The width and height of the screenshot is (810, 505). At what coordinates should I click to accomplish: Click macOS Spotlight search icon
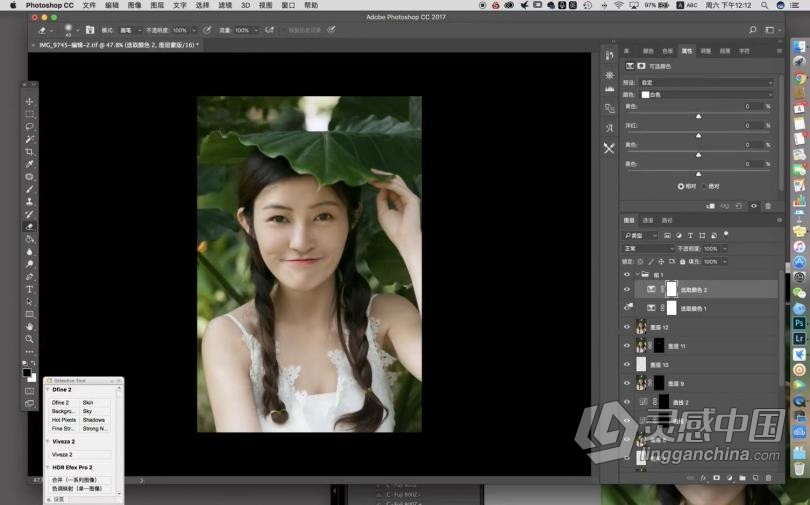click(x=764, y=5)
